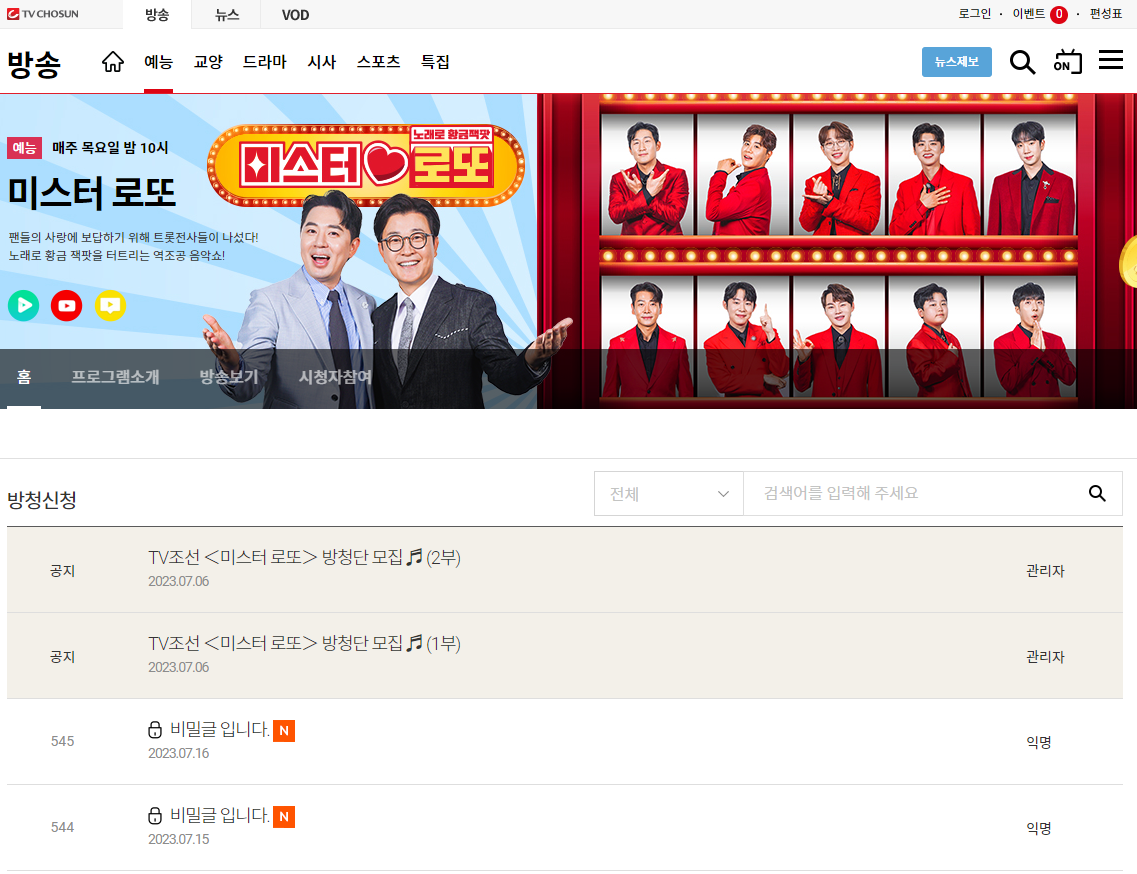Expand the 전체 search category dropdown
The height and width of the screenshot is (874, 1137).
(x=669, y=494)
